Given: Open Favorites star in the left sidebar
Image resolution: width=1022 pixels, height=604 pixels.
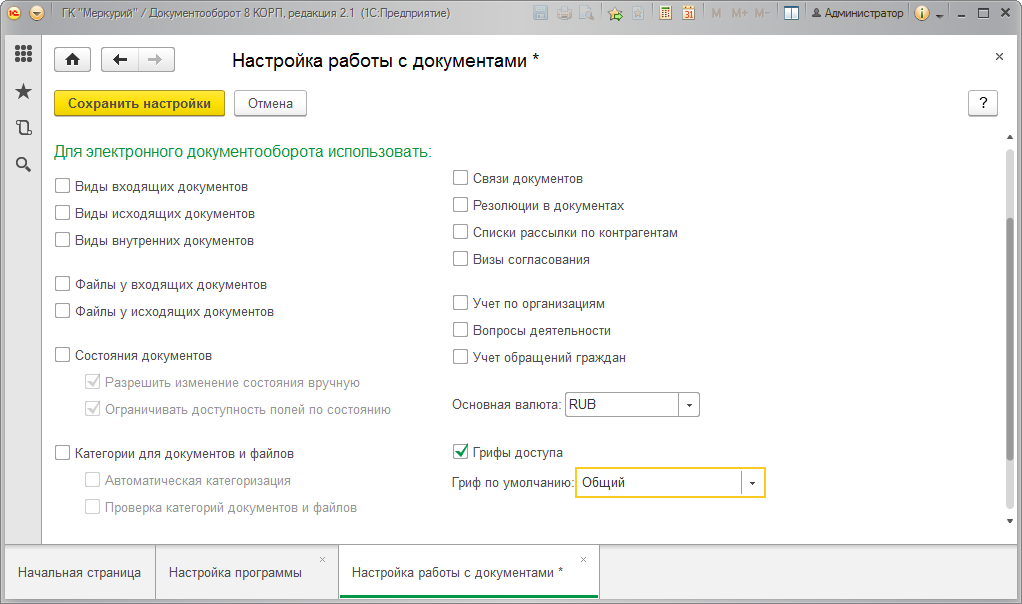Looking at the screenshot, I should tap(23, 91).
